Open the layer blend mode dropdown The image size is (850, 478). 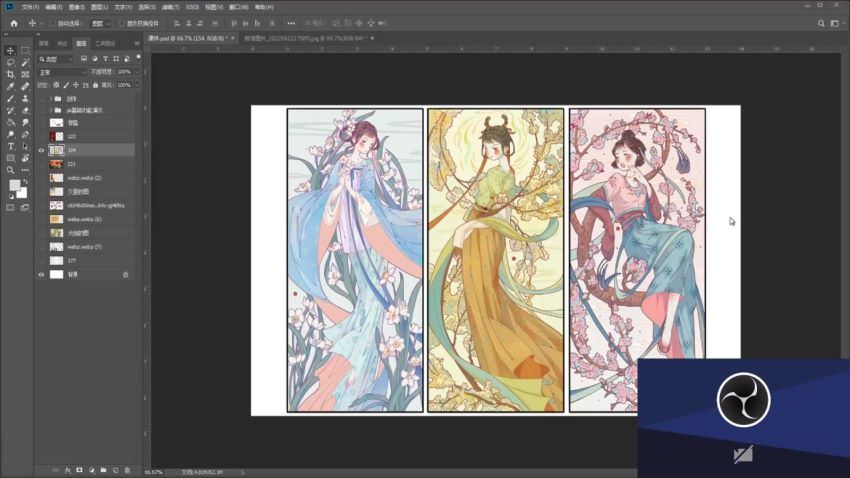point(62,72)
